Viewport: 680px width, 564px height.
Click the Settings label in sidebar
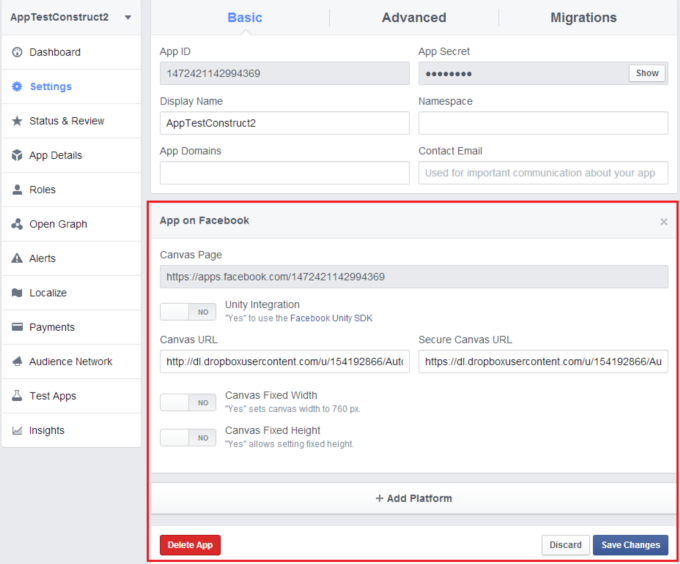coord(51,87)
